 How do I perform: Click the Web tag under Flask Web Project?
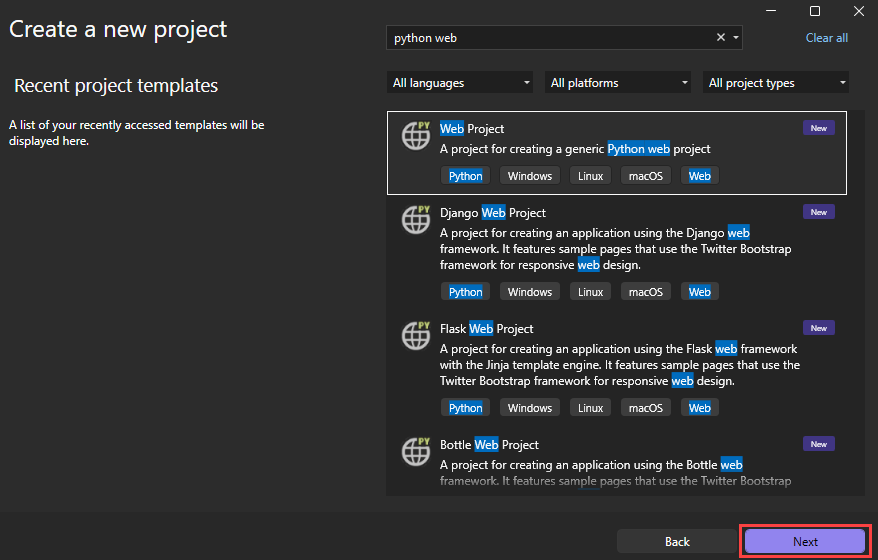click(x=699, y=408)
